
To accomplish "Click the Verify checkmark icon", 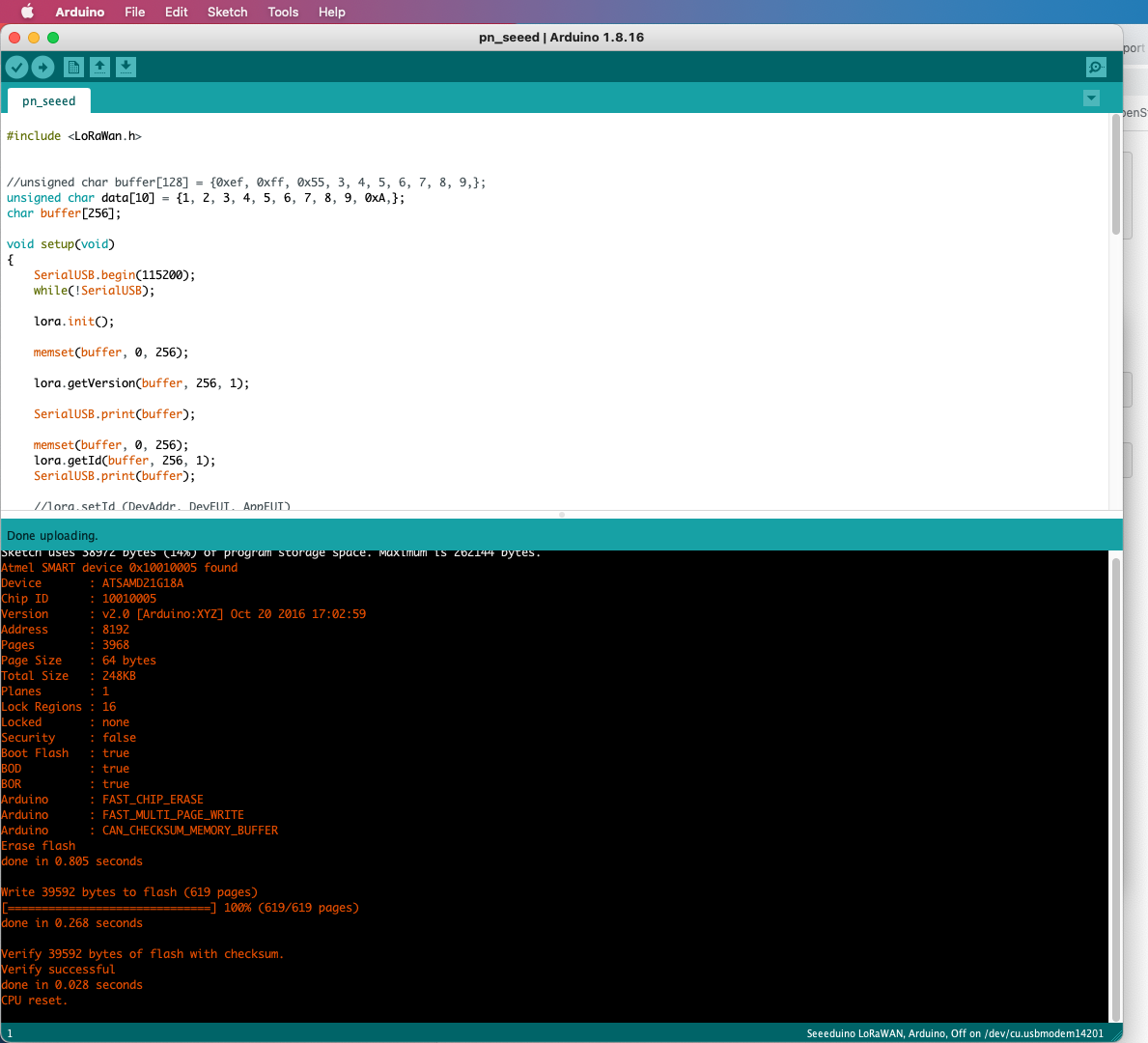I will coord(17,67).
